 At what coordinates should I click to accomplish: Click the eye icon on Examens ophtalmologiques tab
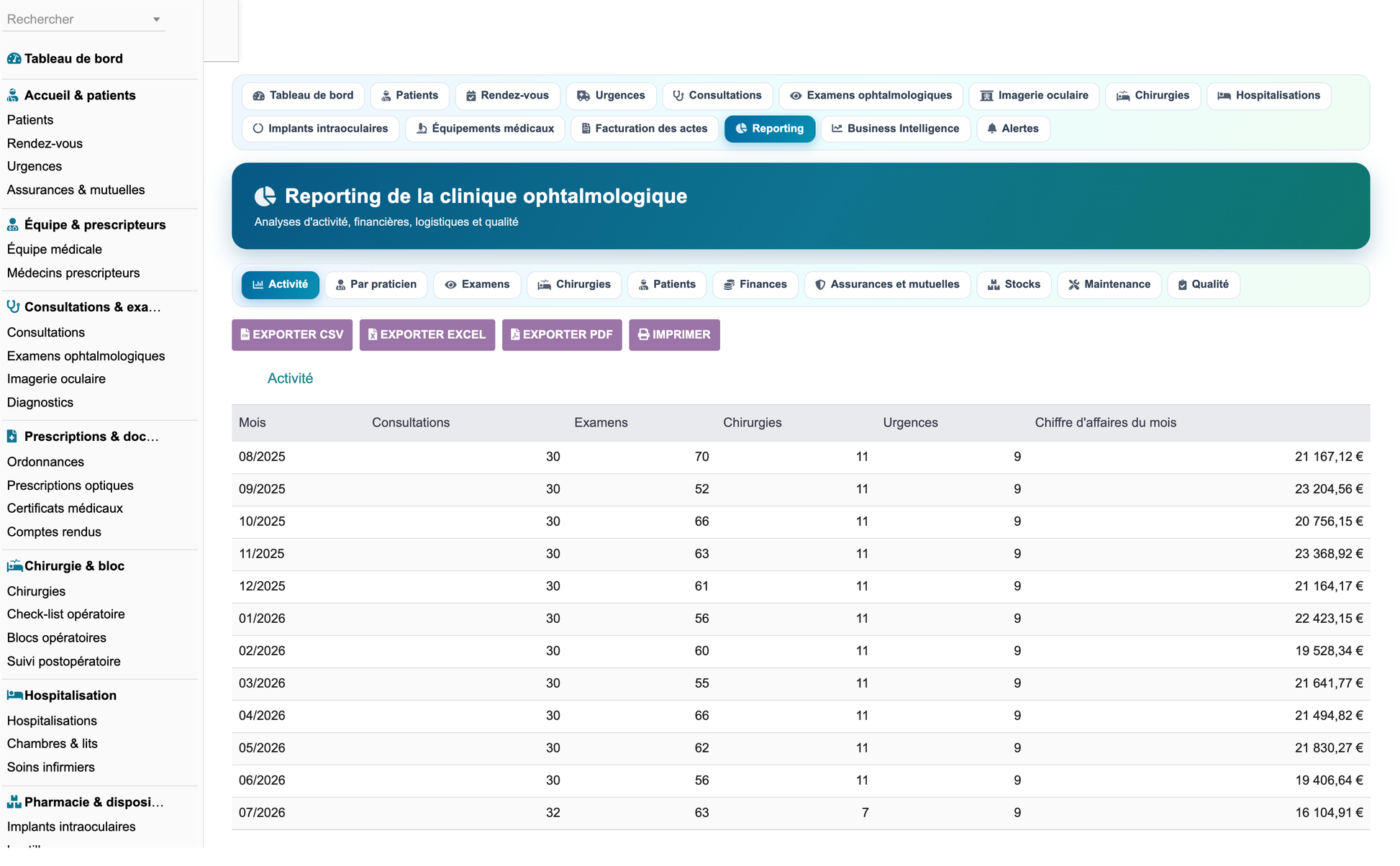tap(796, 96)
